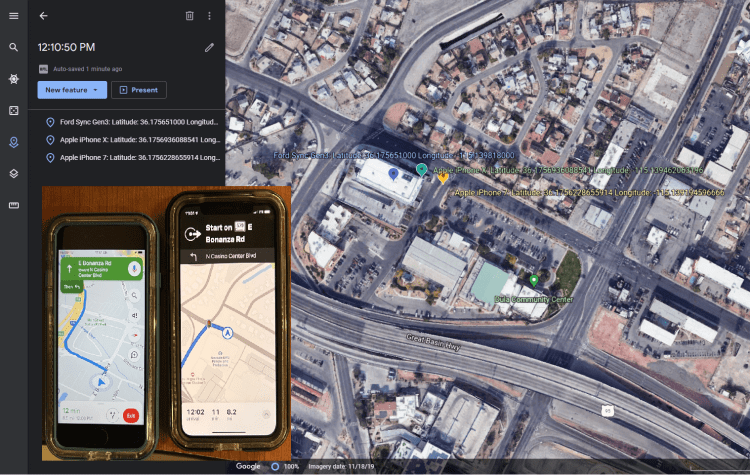Click the Present button
750x475 pixels.
coord(138,90)
